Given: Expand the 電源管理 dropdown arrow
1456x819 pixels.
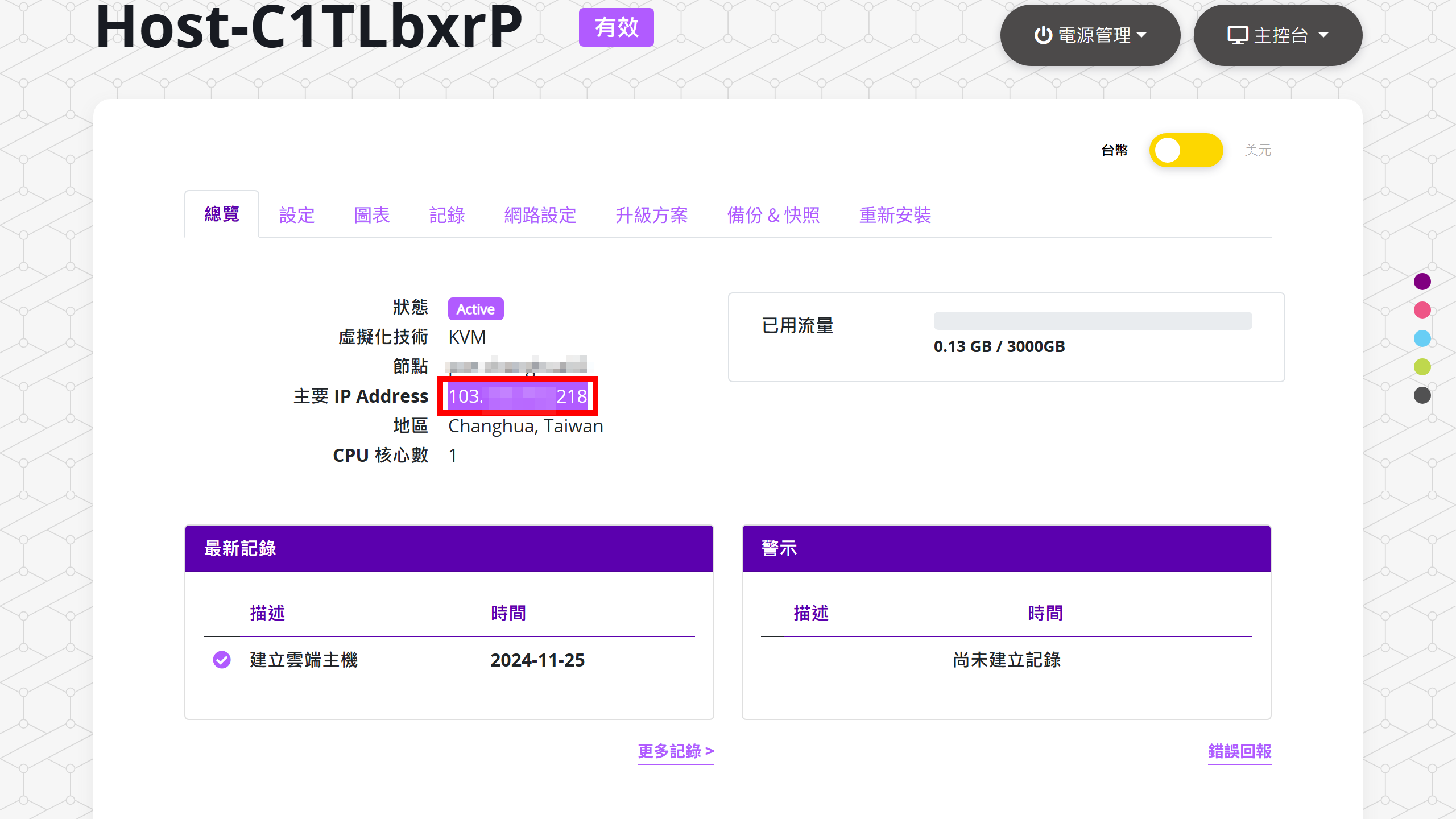Looking at the screenshot, I should click(1141, 35).
